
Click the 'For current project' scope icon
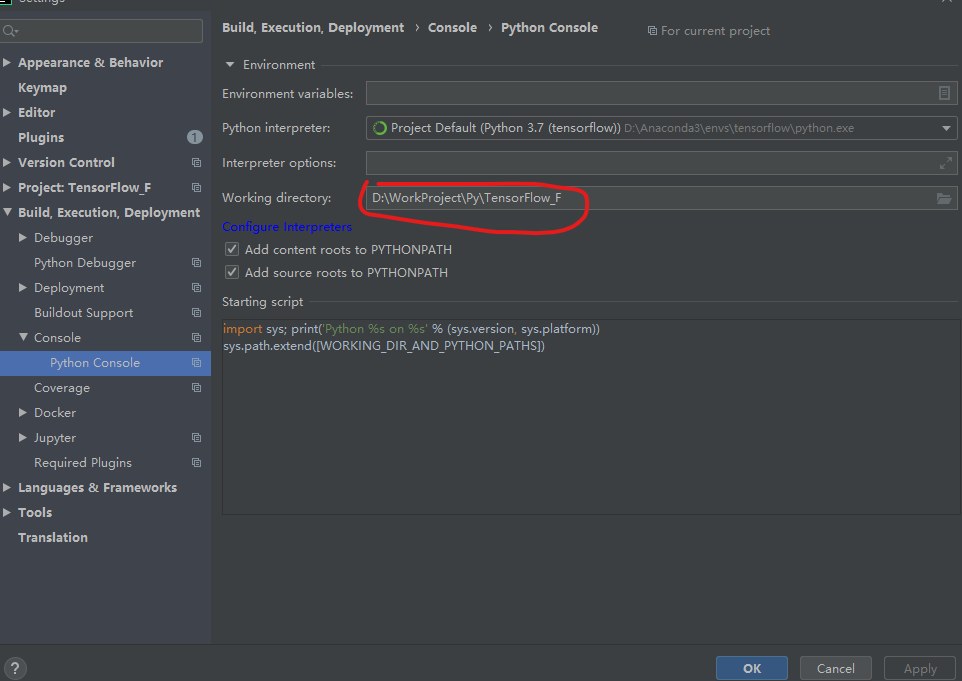click(651, 31)
